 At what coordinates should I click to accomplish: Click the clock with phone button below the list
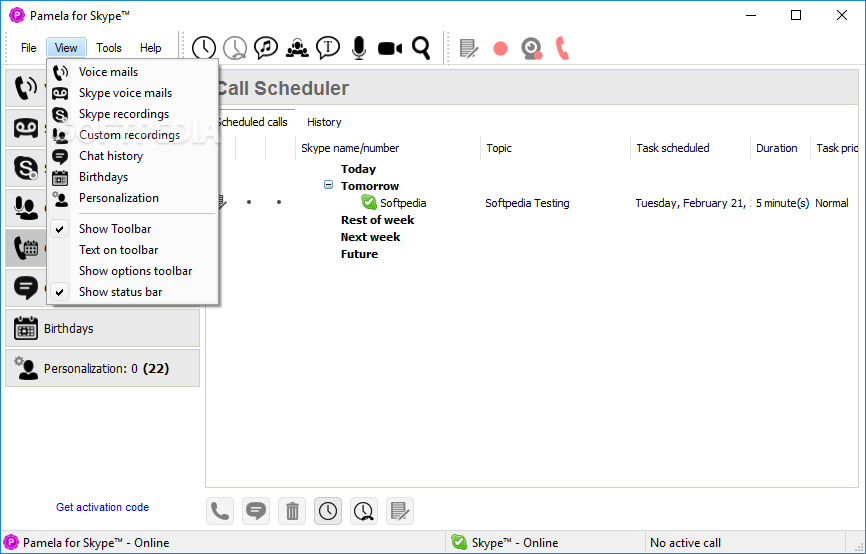(x=364, y=511)
